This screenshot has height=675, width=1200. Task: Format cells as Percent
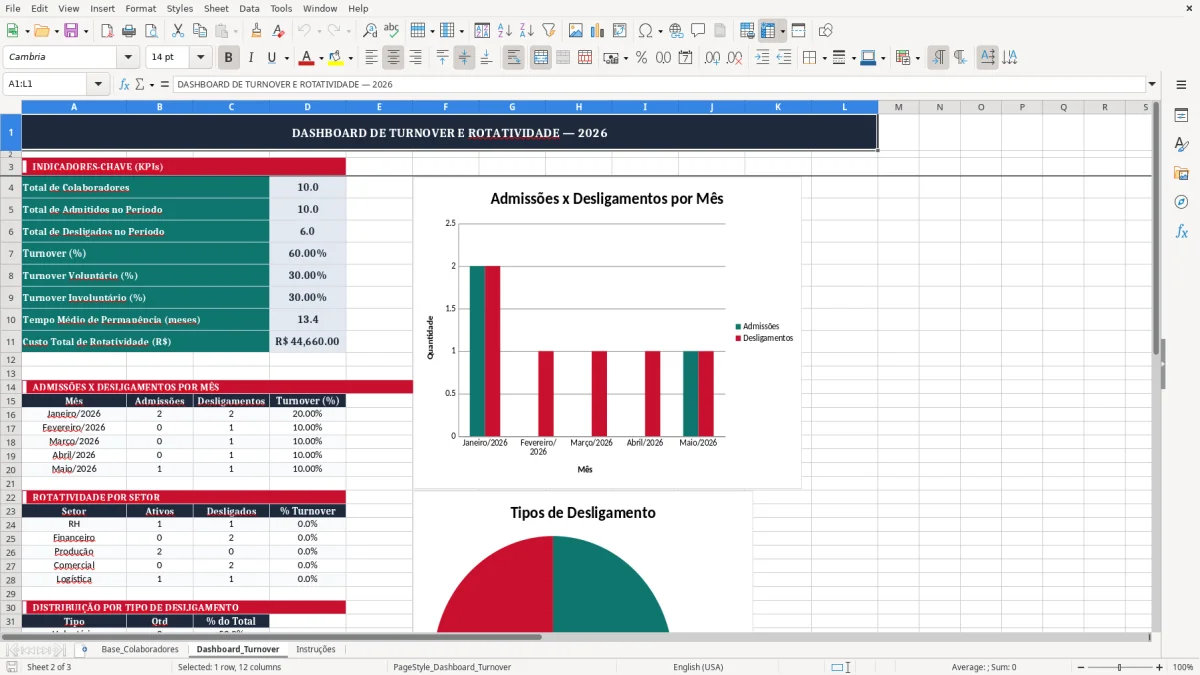tap(641, 58)
